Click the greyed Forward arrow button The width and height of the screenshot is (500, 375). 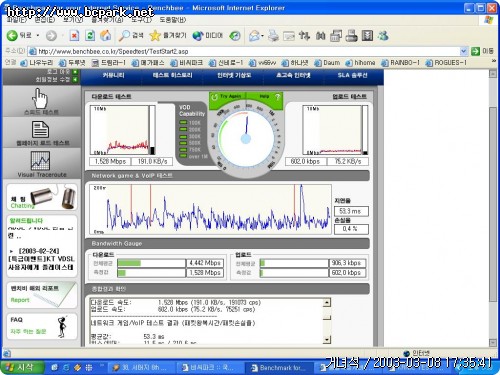click(51, 36)
